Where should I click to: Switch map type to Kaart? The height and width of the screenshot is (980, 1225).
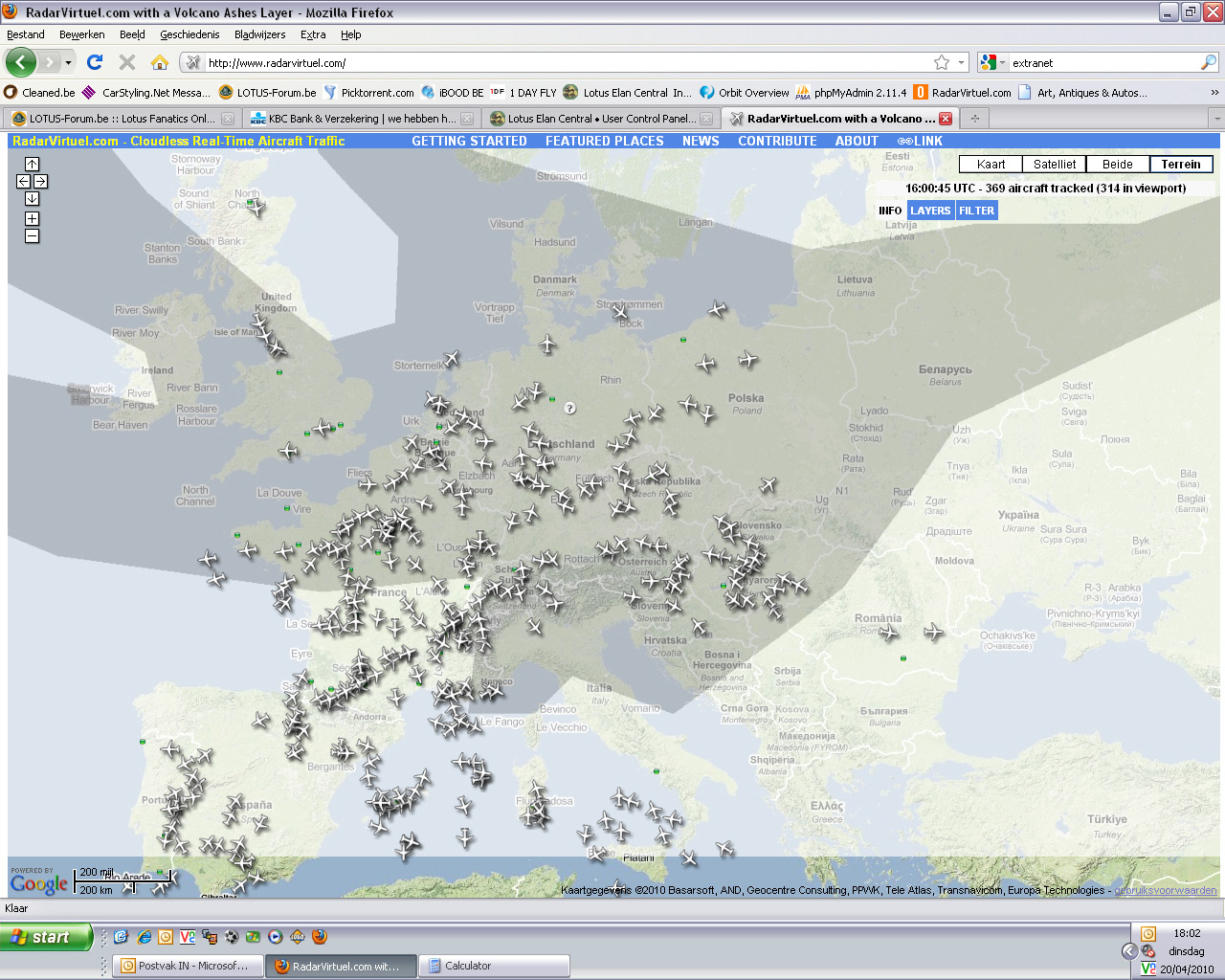point(991,164)
